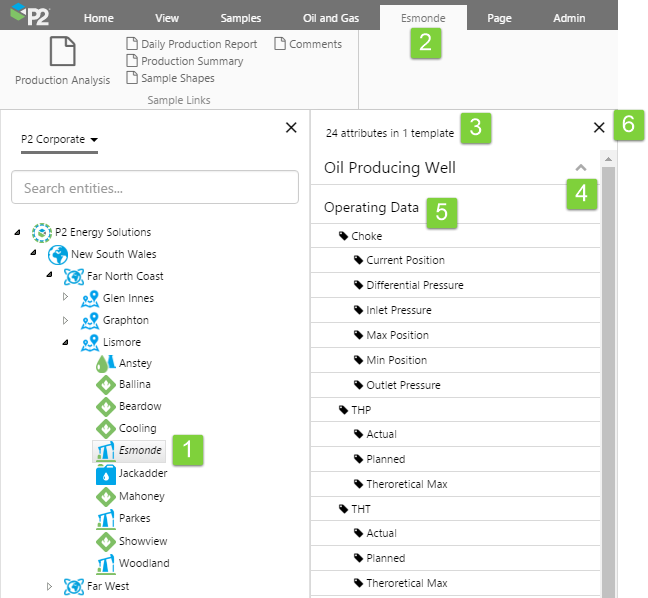The height and width of the screenshot is (598, 648).
Task: Open the Samples ribbon tab
Action: (240, 18)
